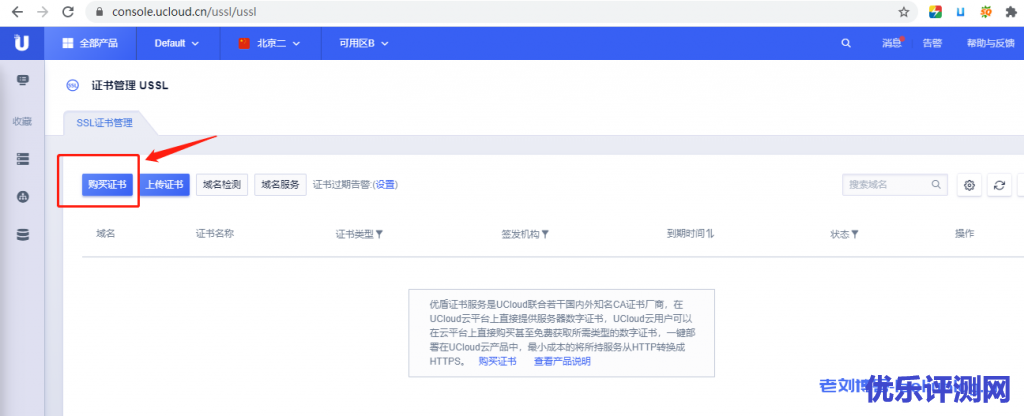Screen dimensions: 1024x416
Task: Open the server list sidebar icon
Action: (x=23, y=159)
